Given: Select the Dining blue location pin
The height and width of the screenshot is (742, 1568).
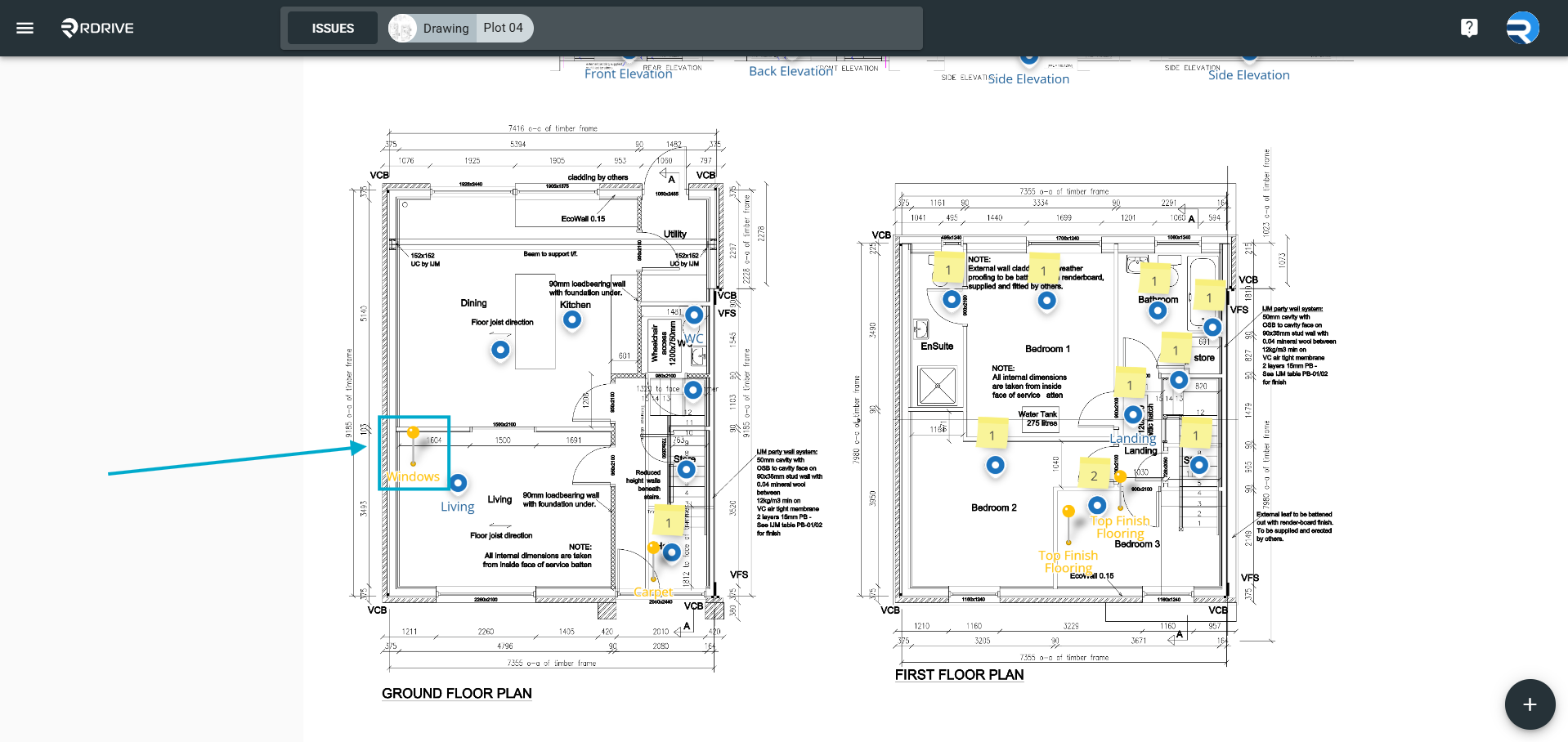Looking at the screenshot, I should [500, 350].
